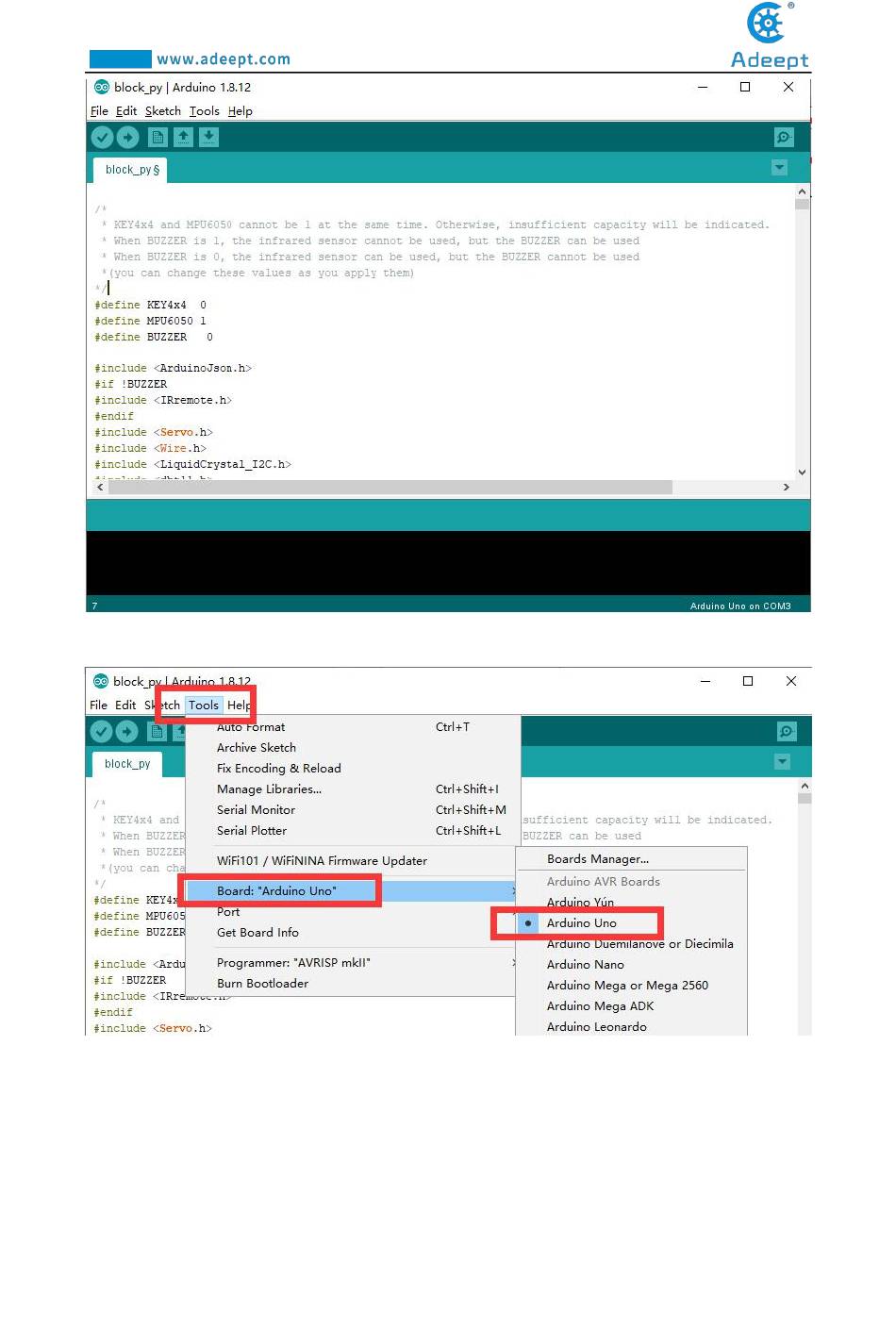The height and width of the screenshot is (1328, 896).
Task: Open the www.adeept.com link in the page header
Action: (x=224, y=59)
